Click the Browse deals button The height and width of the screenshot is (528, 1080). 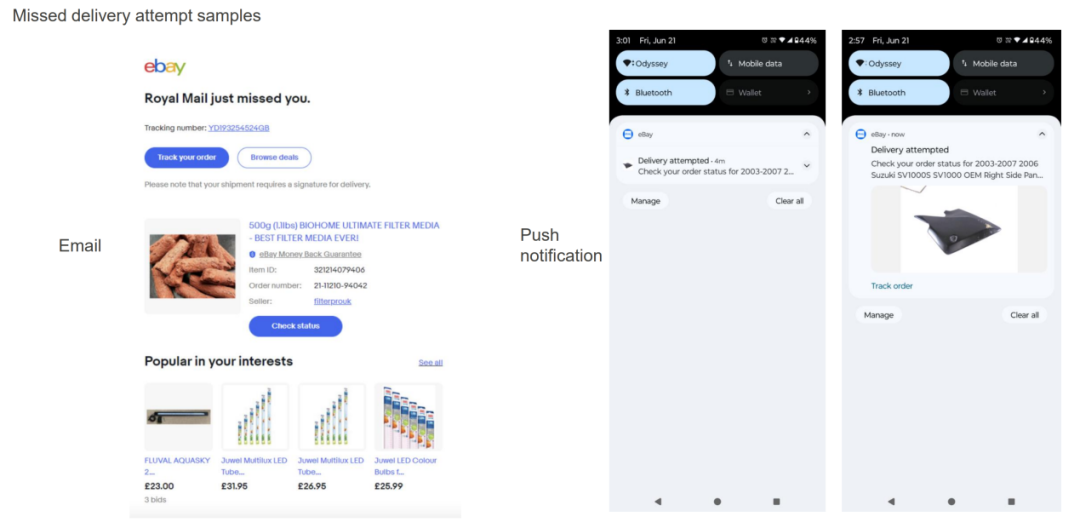point(274,157)
